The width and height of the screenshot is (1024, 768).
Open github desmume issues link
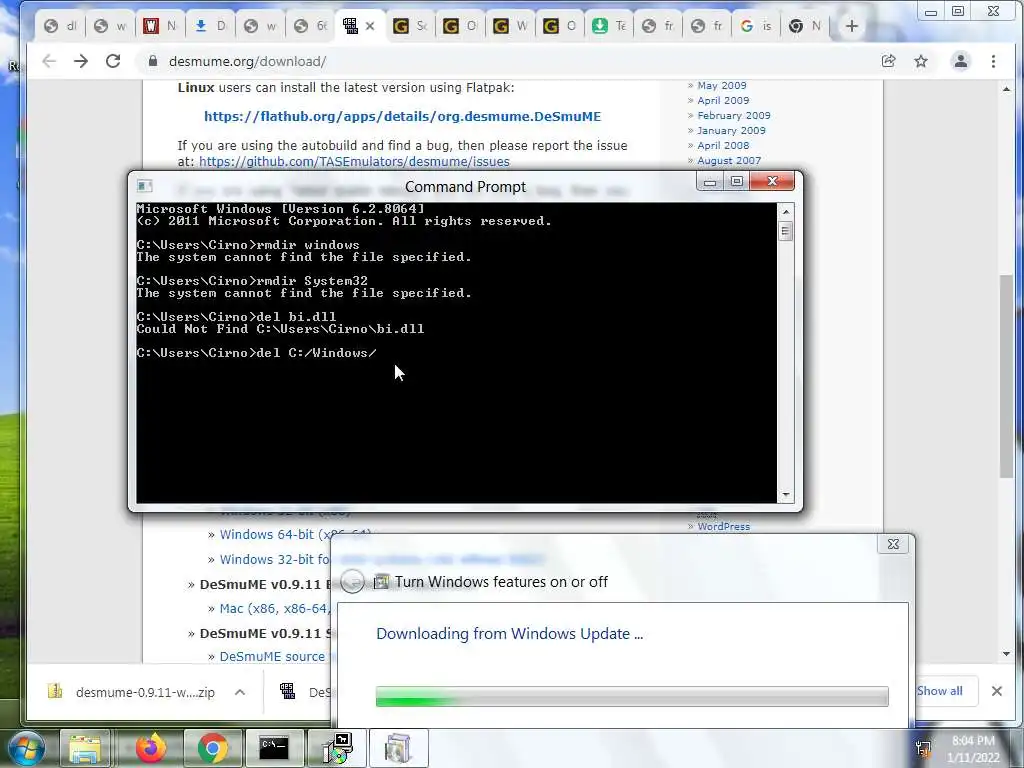click(354, 161)
